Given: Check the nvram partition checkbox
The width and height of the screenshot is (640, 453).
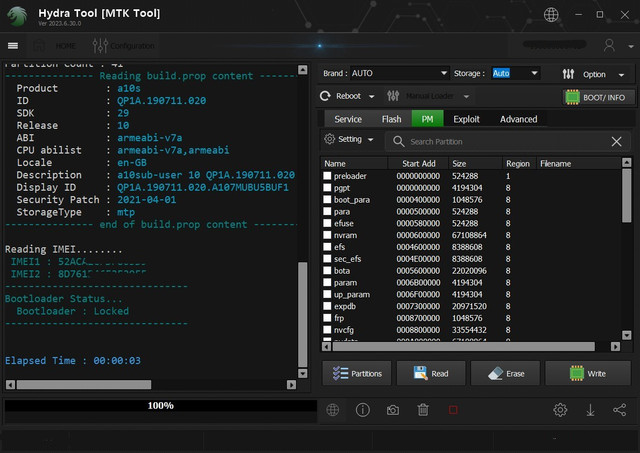Looking at the screenshot, I should 327,235.
